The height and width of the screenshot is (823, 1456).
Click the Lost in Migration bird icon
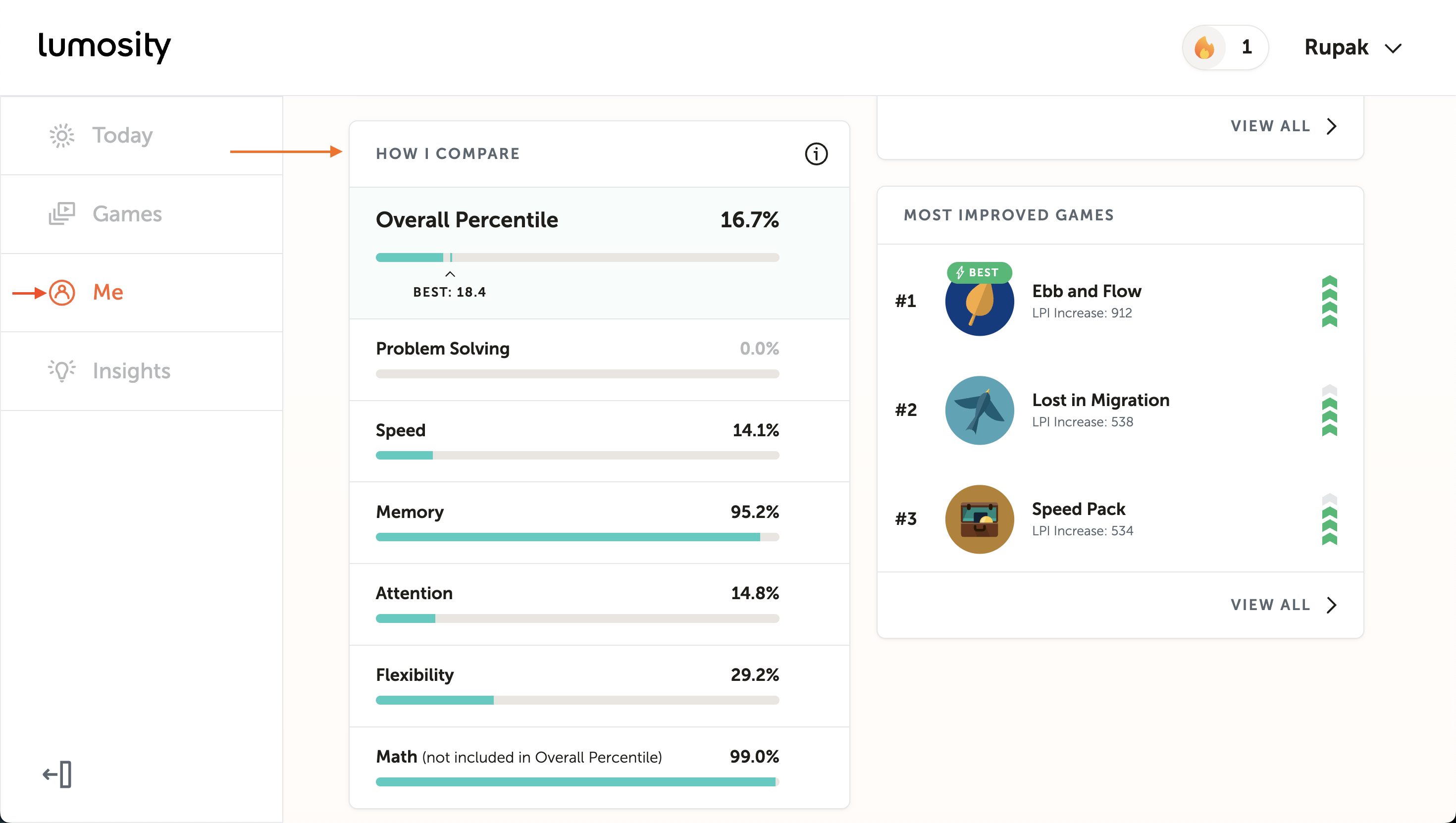tap(979, 411)
